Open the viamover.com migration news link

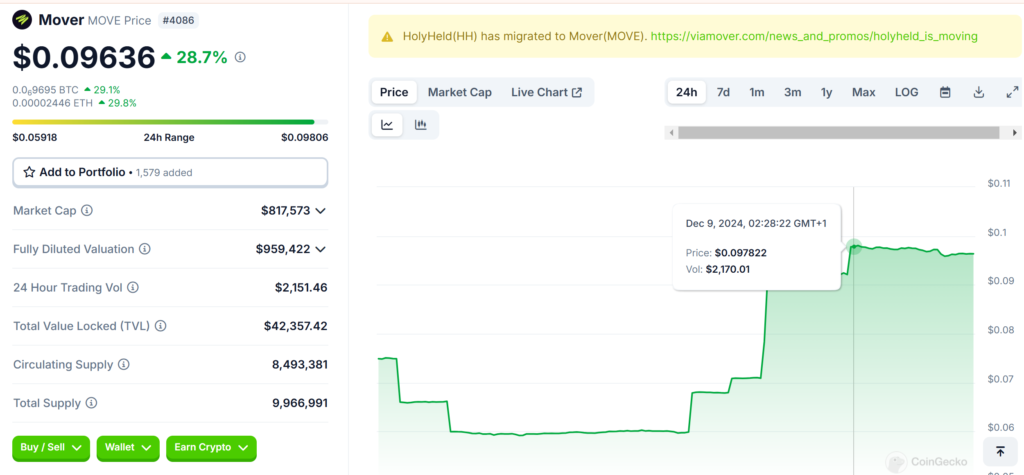click(813, 36)
